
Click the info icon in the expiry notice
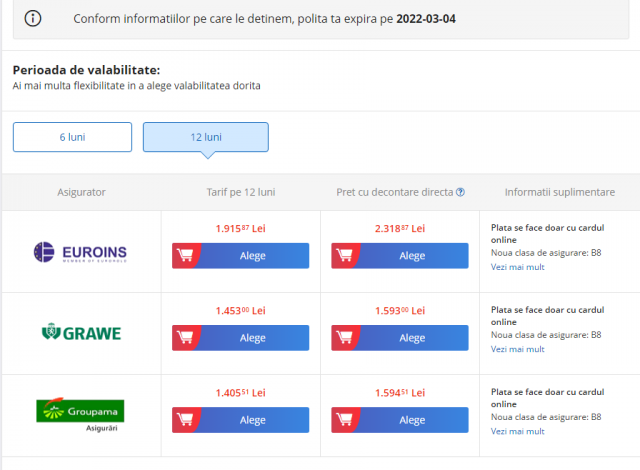33,19
